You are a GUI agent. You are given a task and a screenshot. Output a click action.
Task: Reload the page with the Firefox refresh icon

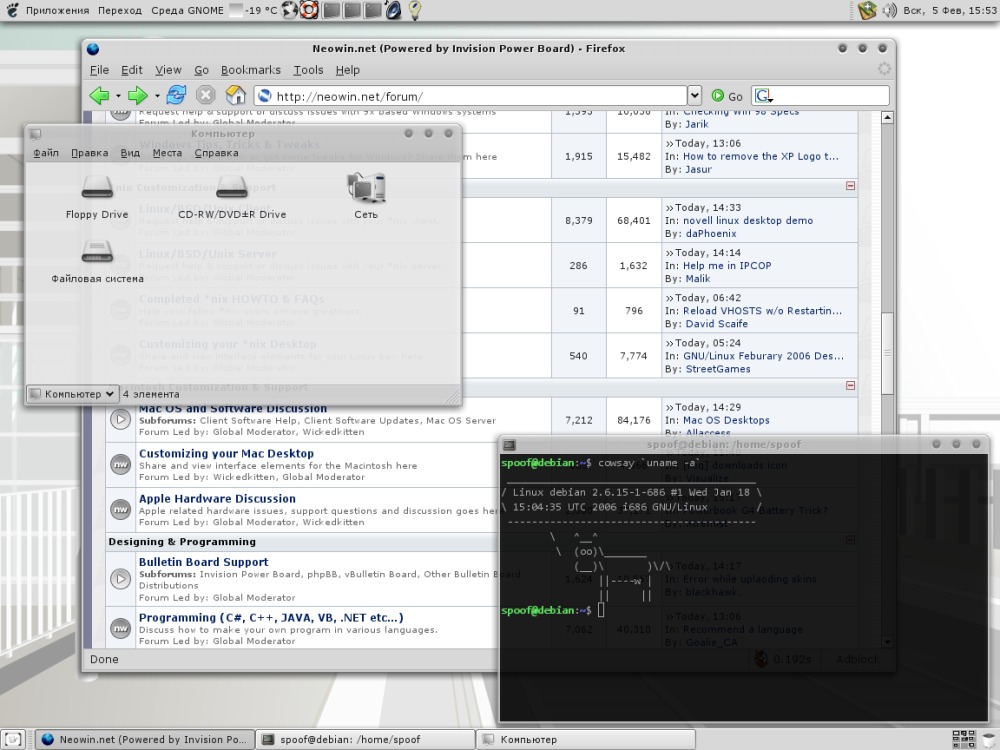pyautogui.click(x=176, y=95)
